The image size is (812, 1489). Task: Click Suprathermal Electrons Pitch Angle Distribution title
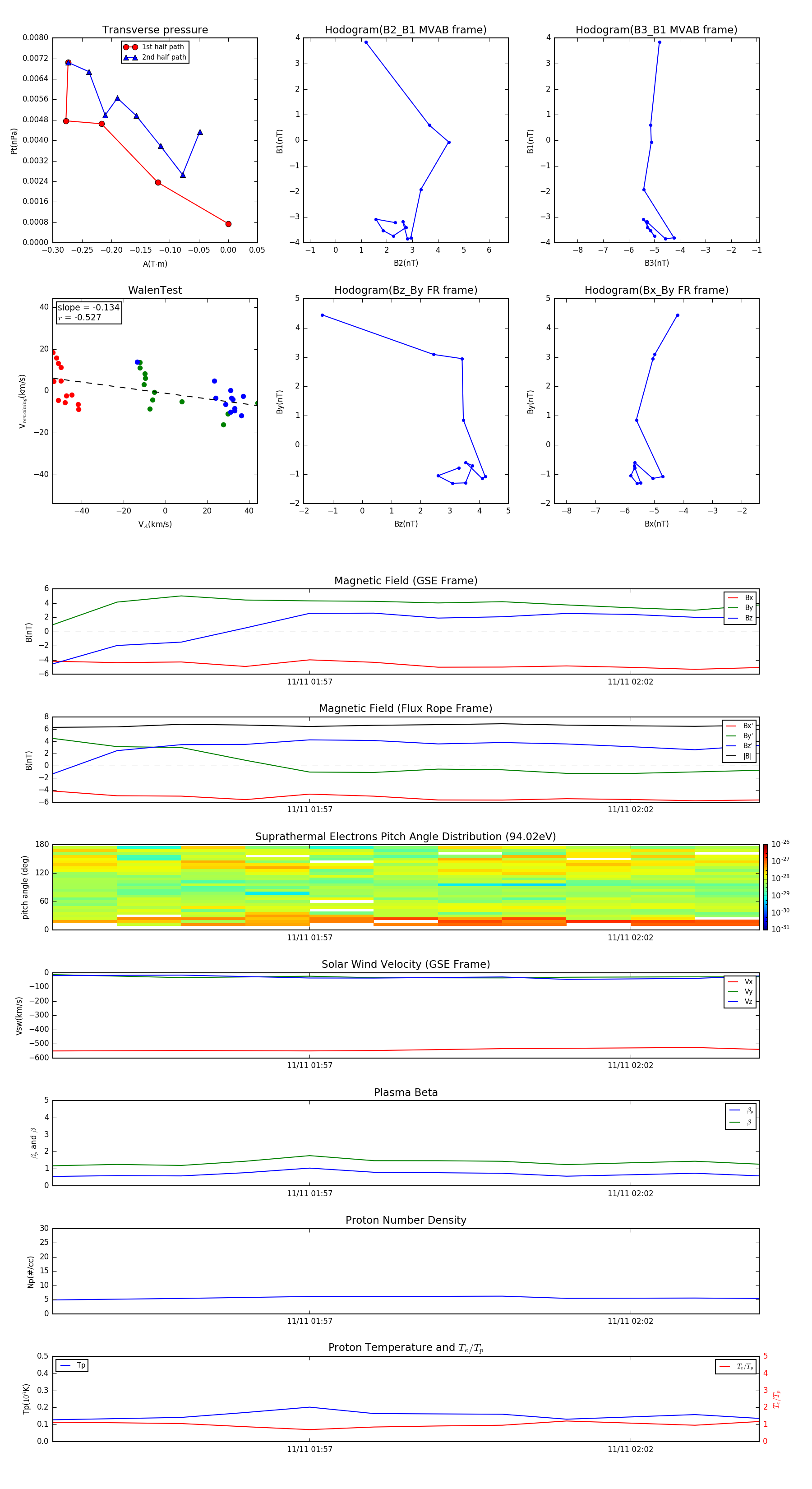pyautogui.click(x=406, y=837)
